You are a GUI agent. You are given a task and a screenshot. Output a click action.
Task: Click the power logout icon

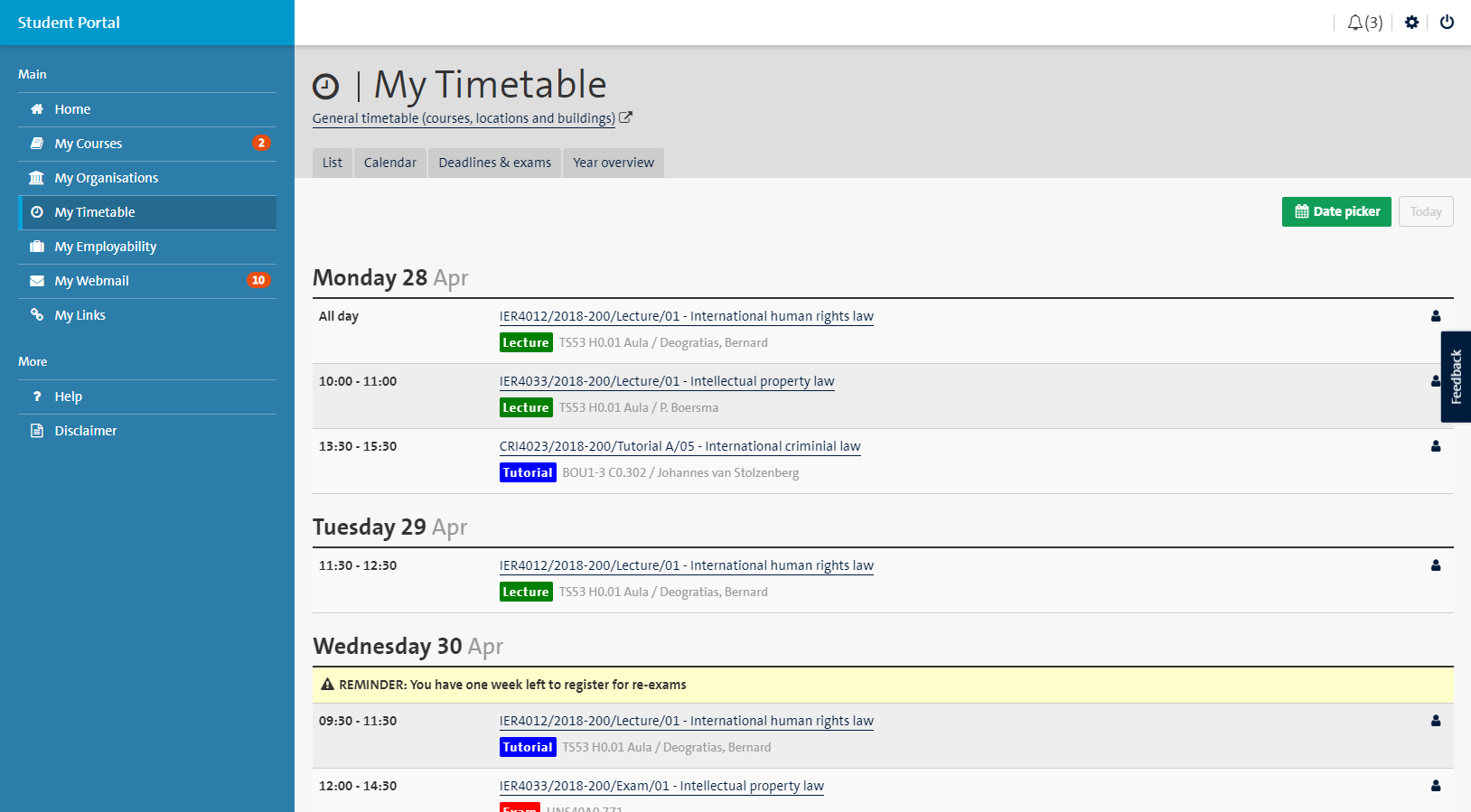click(x=1447, y=23)
